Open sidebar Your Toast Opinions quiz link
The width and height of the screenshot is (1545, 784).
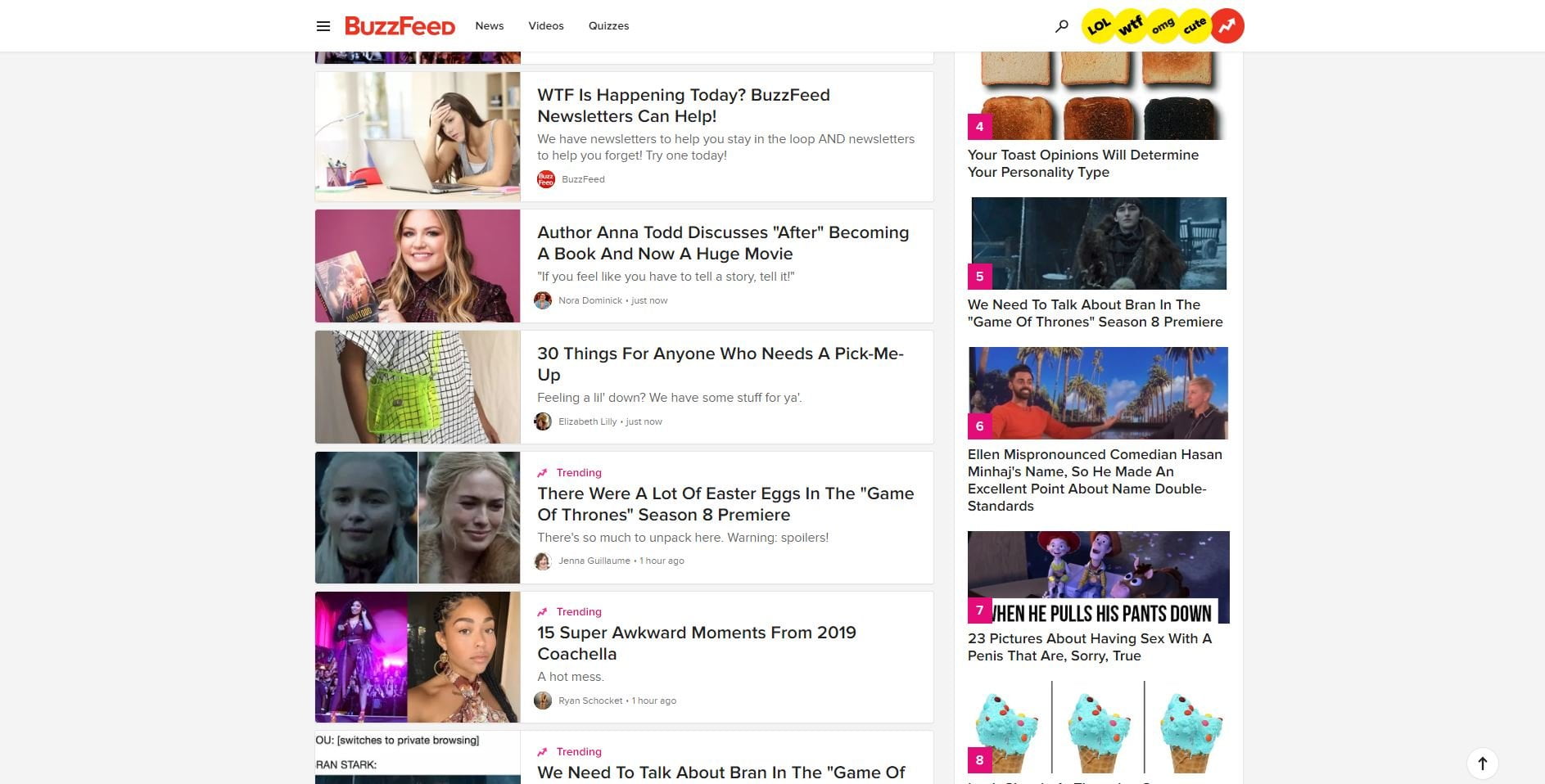tap(1083, 164)
